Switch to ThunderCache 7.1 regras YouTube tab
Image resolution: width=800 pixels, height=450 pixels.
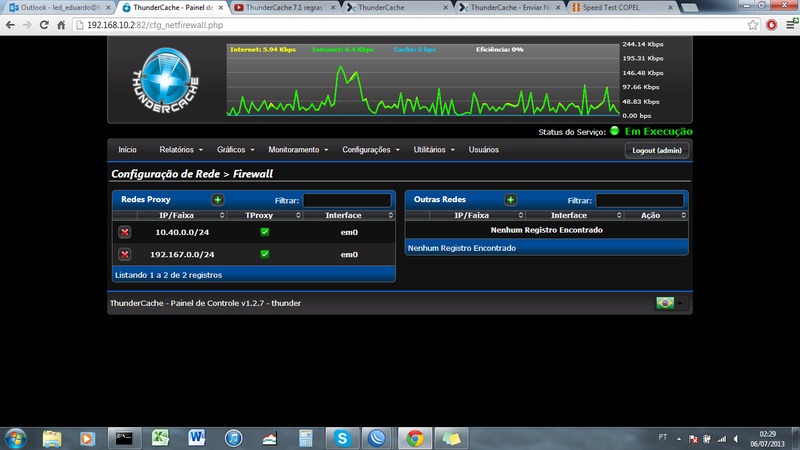284,8
